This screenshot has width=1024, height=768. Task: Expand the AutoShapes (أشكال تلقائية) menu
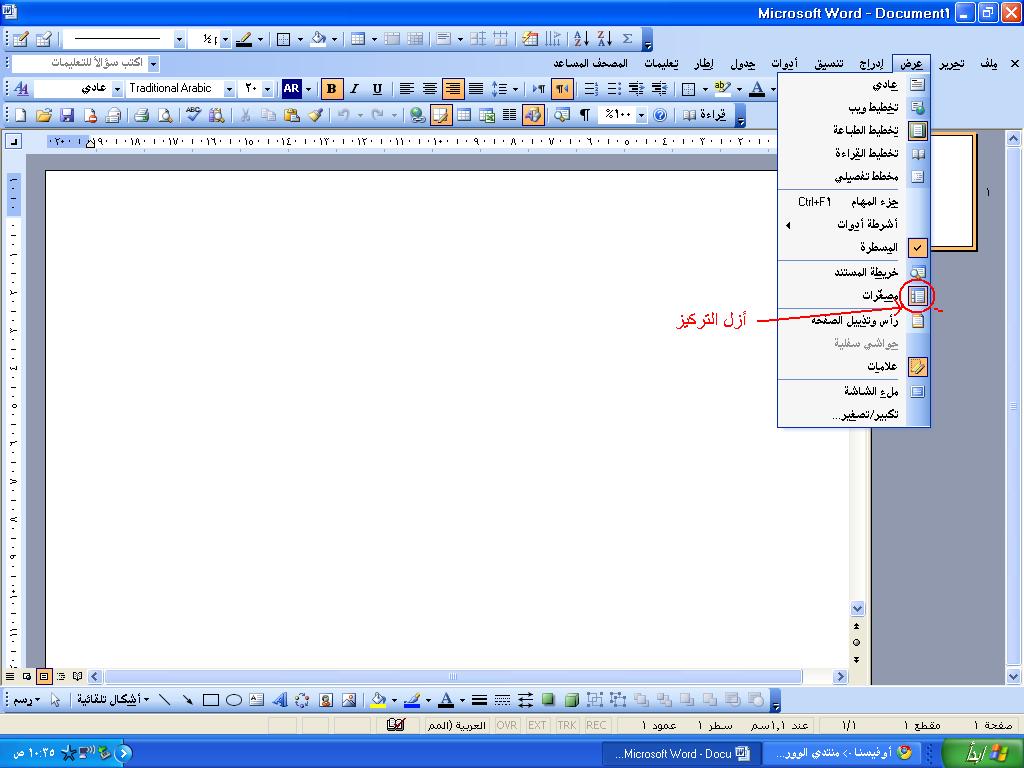113,700
